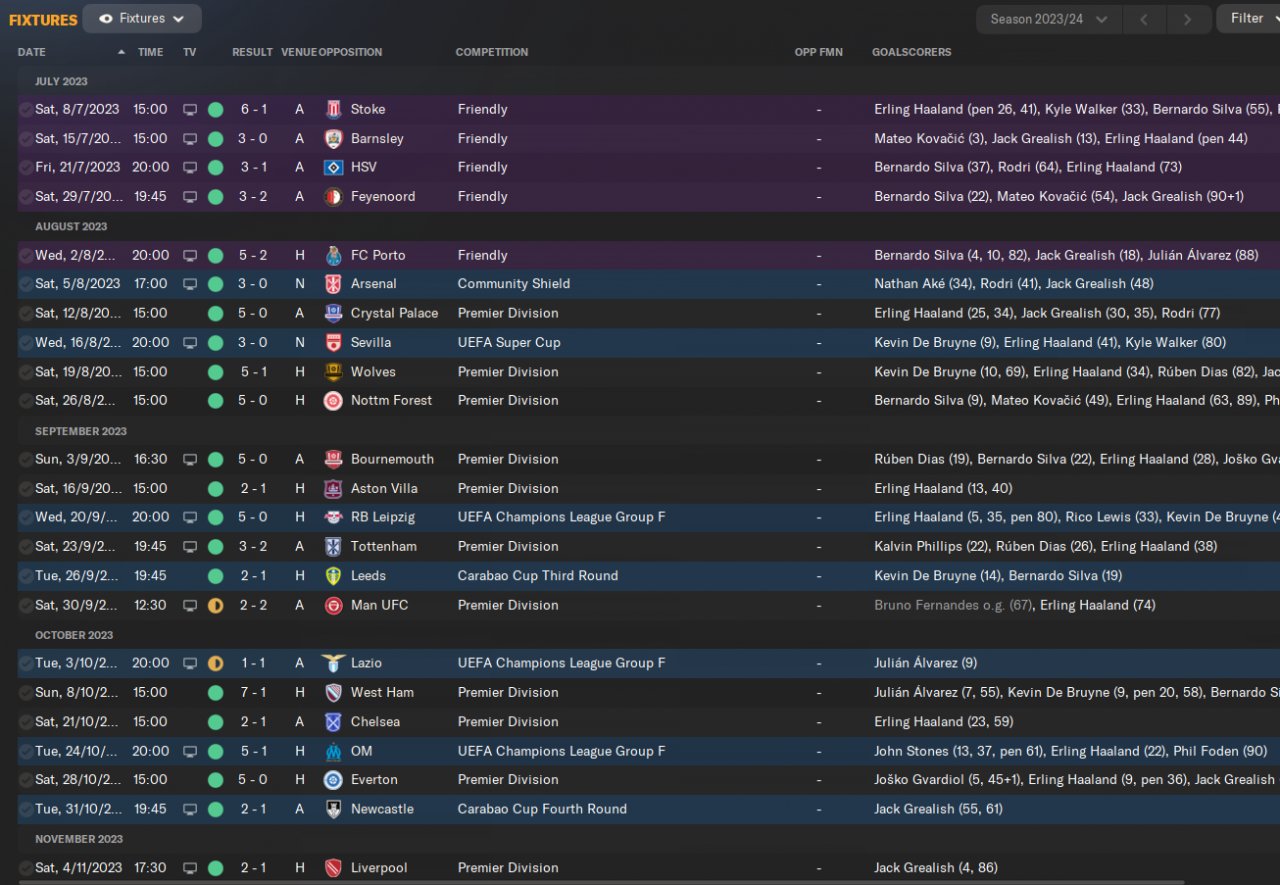Sort by the Competition column header
Image resolution: width=1280 pixels, height=885 pixels.
coord(492,52)
